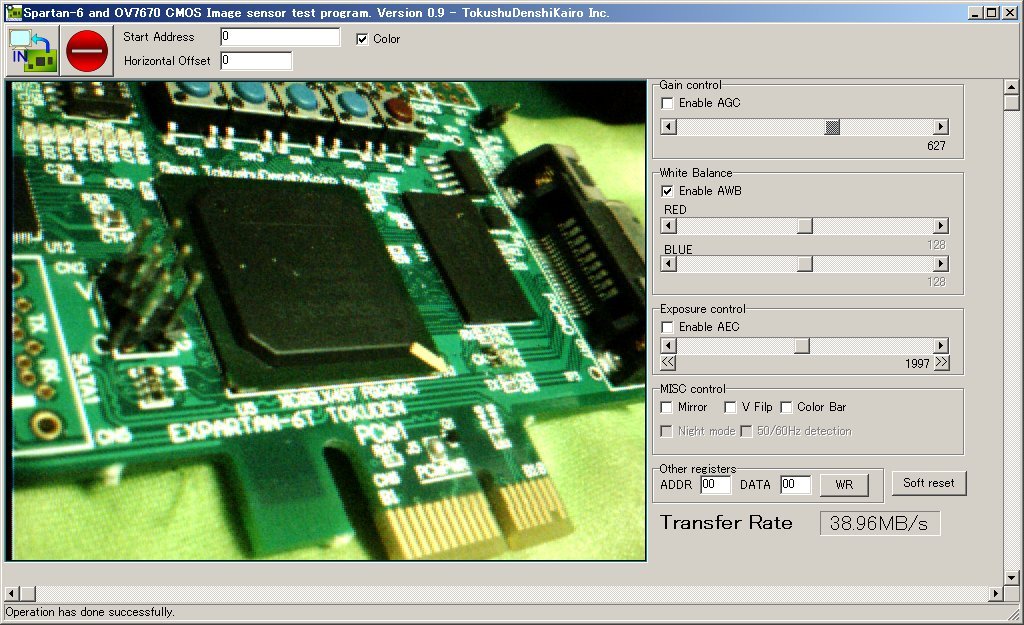
Task: Disable the Enable AWB checkbox
Action: [667, 191]
